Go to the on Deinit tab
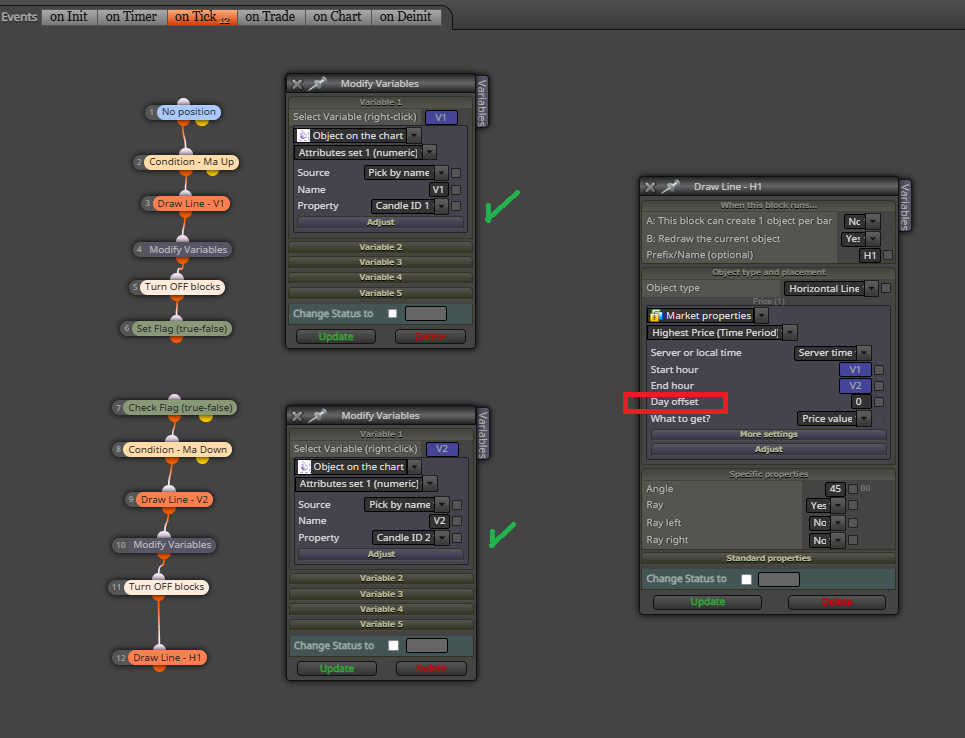Viewport: 965px width, 738px height. pyautogui.click(x=406, y=17)
